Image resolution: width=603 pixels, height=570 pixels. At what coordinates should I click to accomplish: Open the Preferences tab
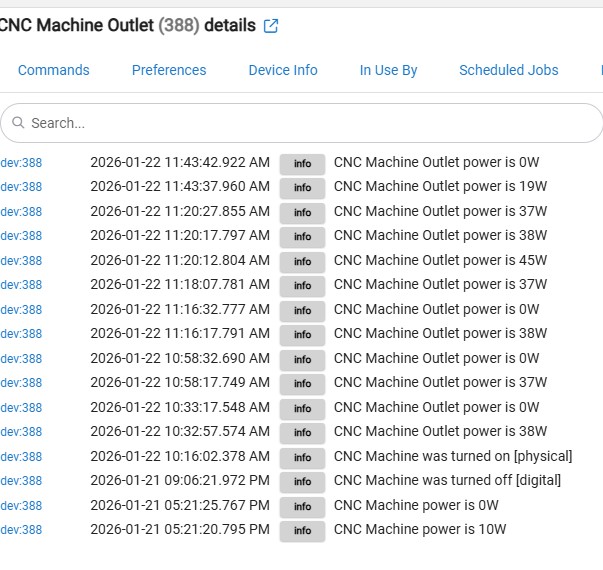click(x=169, y=70)
